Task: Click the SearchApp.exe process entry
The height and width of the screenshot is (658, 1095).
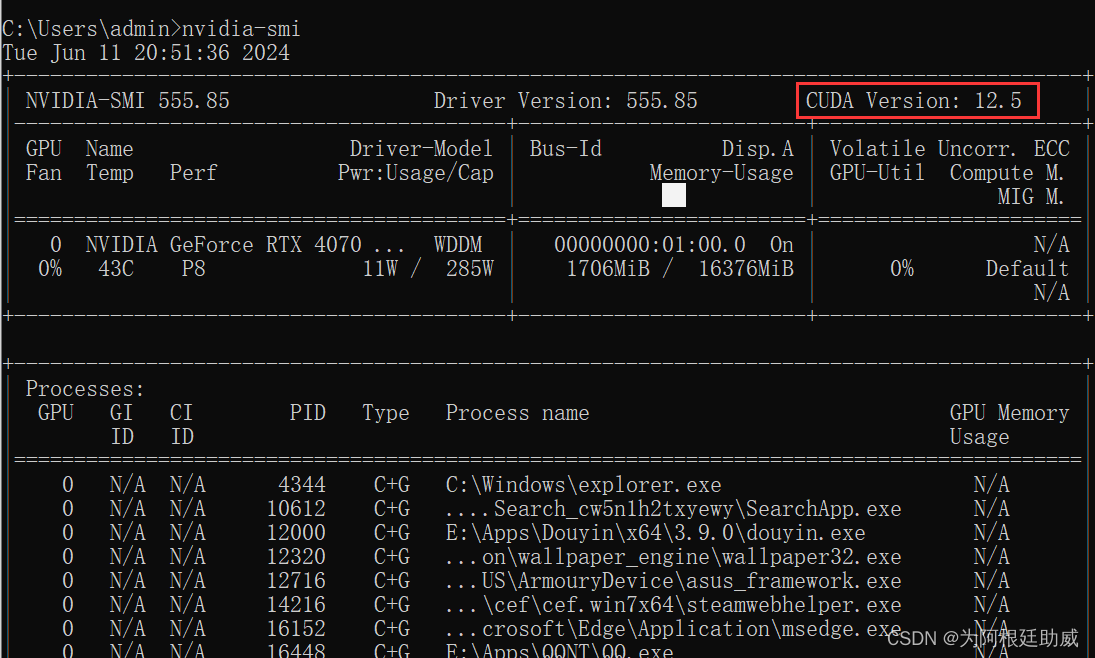Action: (x=670, y=508)
